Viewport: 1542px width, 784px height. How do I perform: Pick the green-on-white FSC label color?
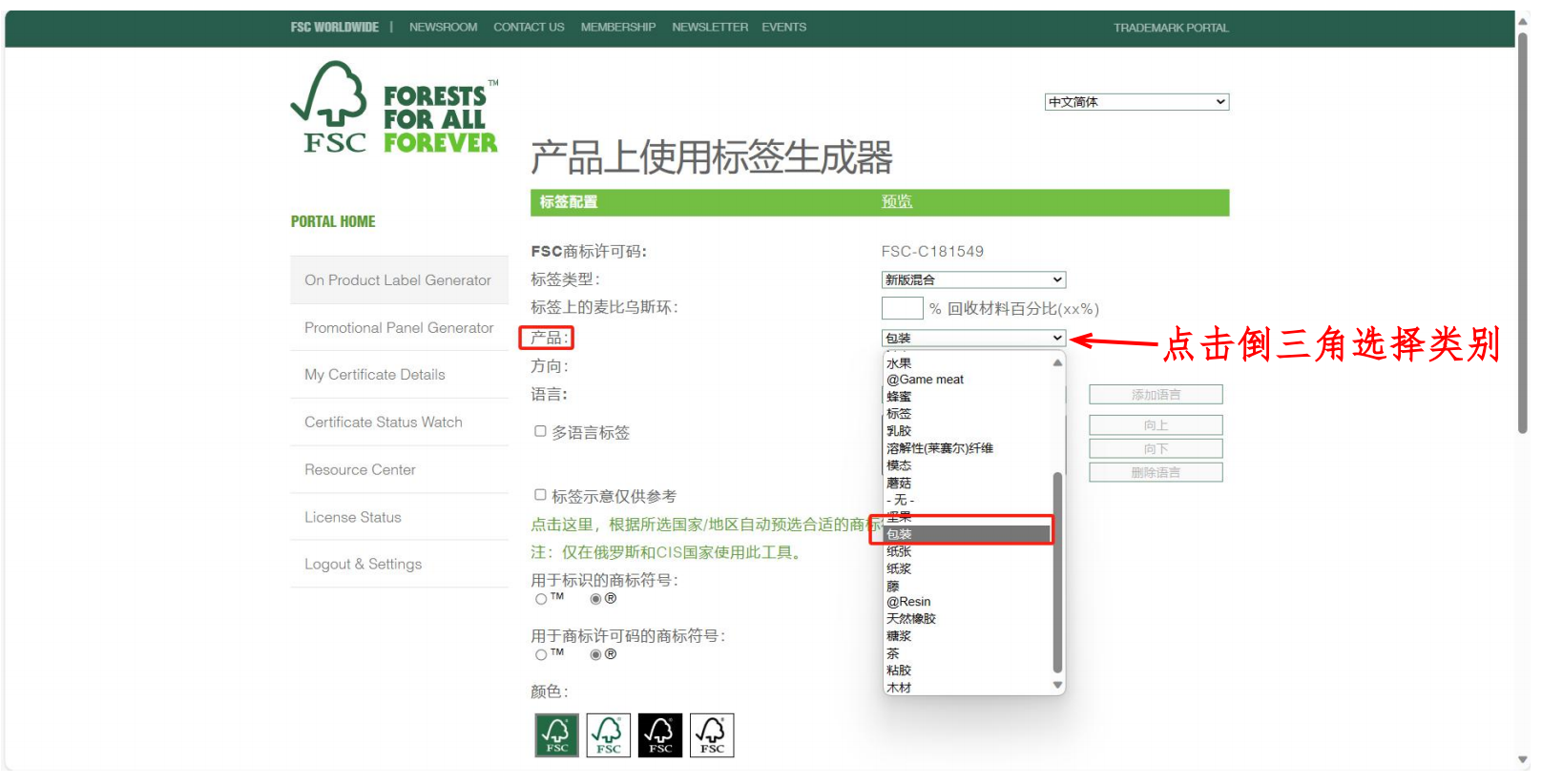pyautogui.click(x=608, y=735)
